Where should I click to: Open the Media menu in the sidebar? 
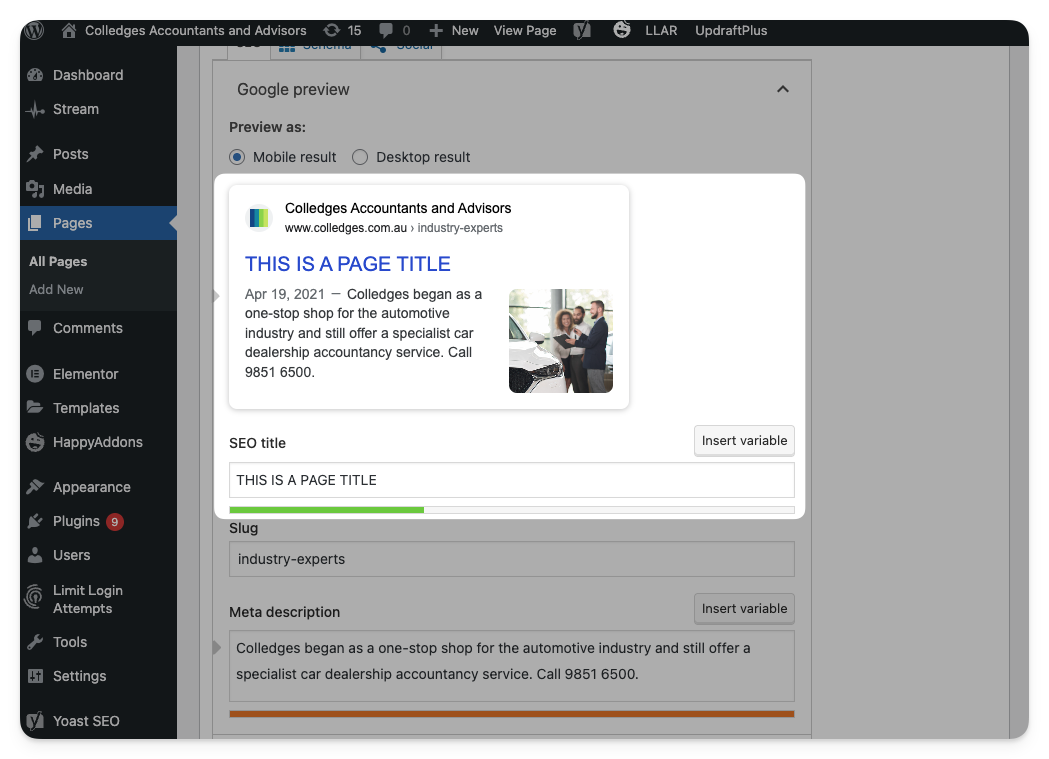coord(72,189)
